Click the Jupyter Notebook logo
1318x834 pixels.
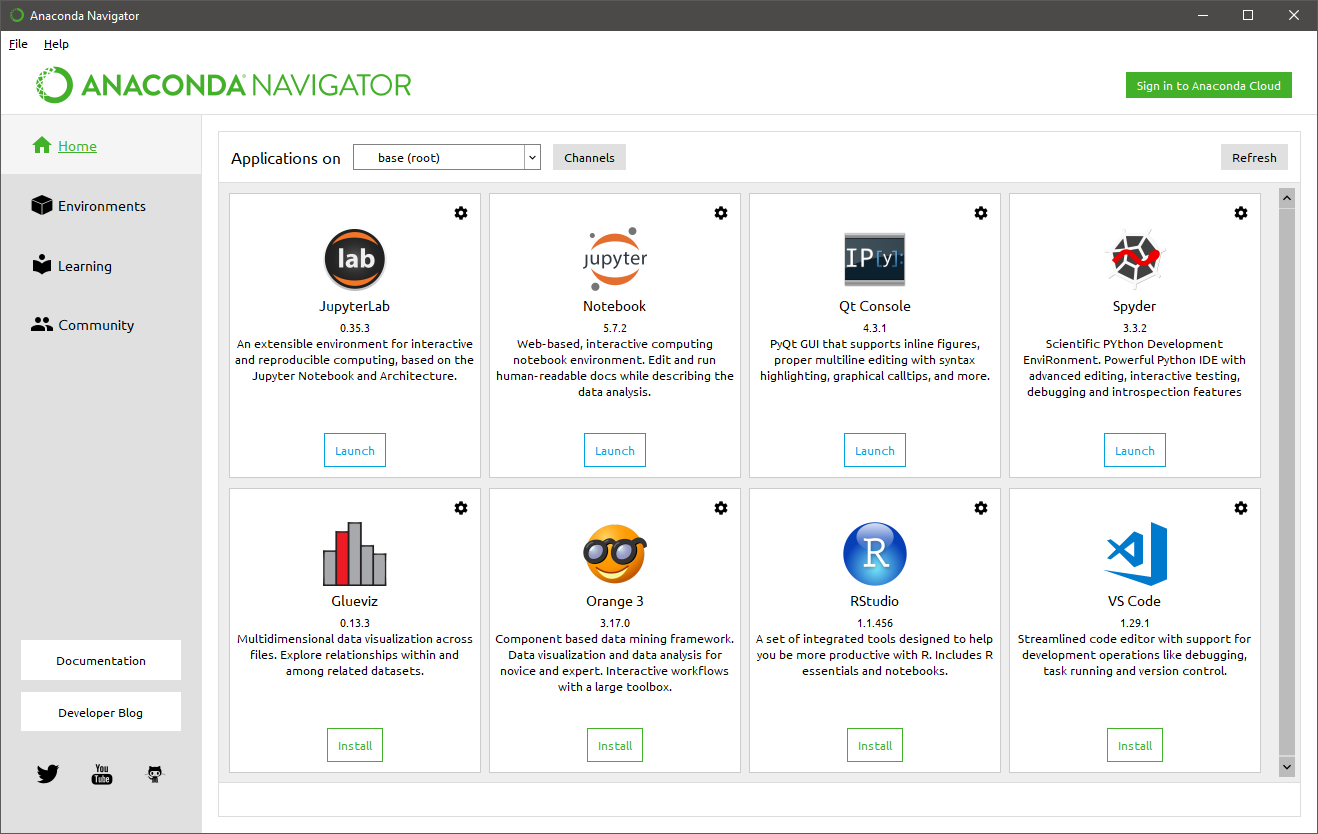[615, 259]
